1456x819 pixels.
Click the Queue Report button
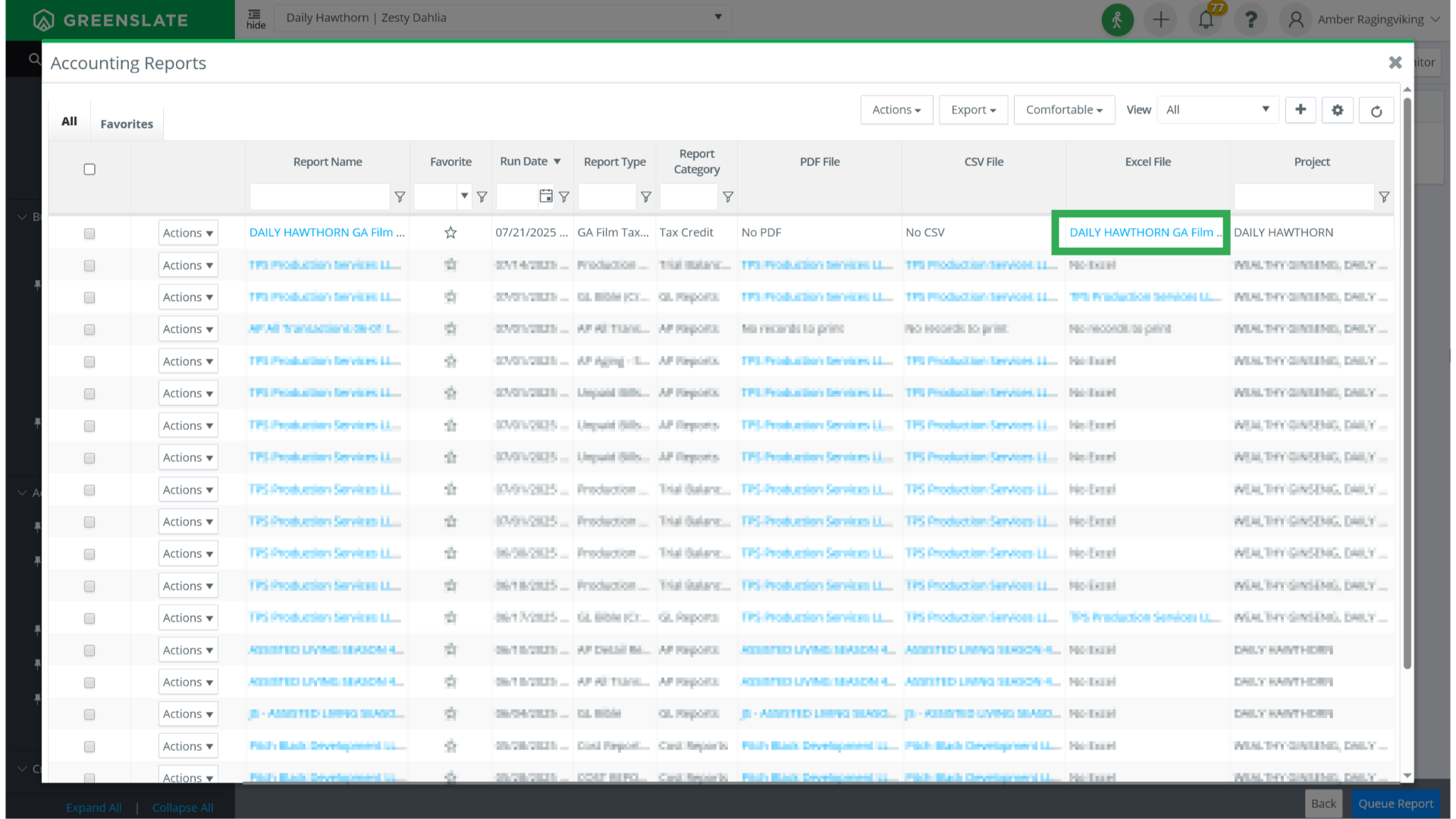tap(1395, 804)
